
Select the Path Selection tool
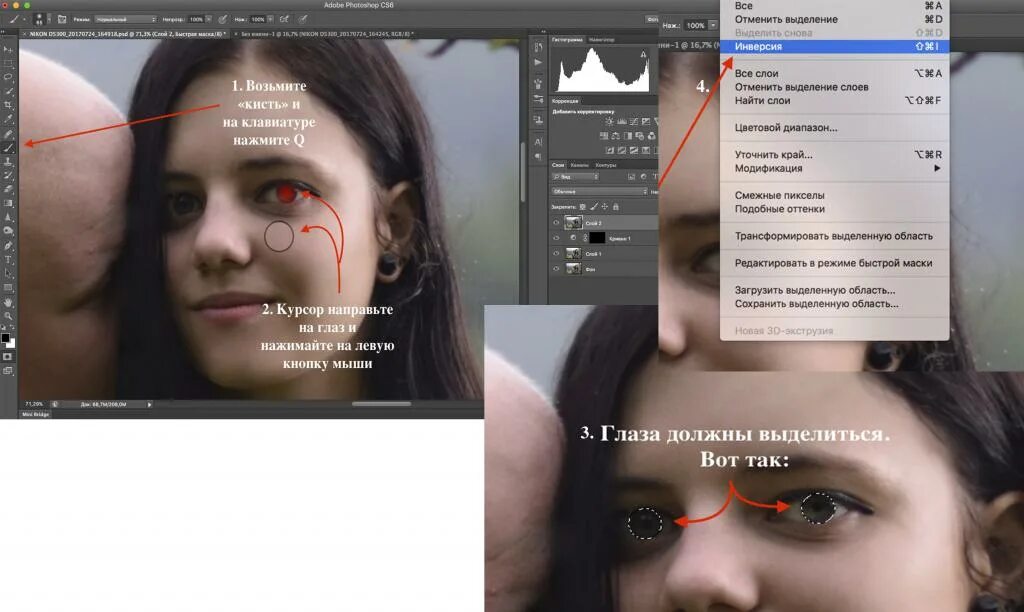coord(8,274)
